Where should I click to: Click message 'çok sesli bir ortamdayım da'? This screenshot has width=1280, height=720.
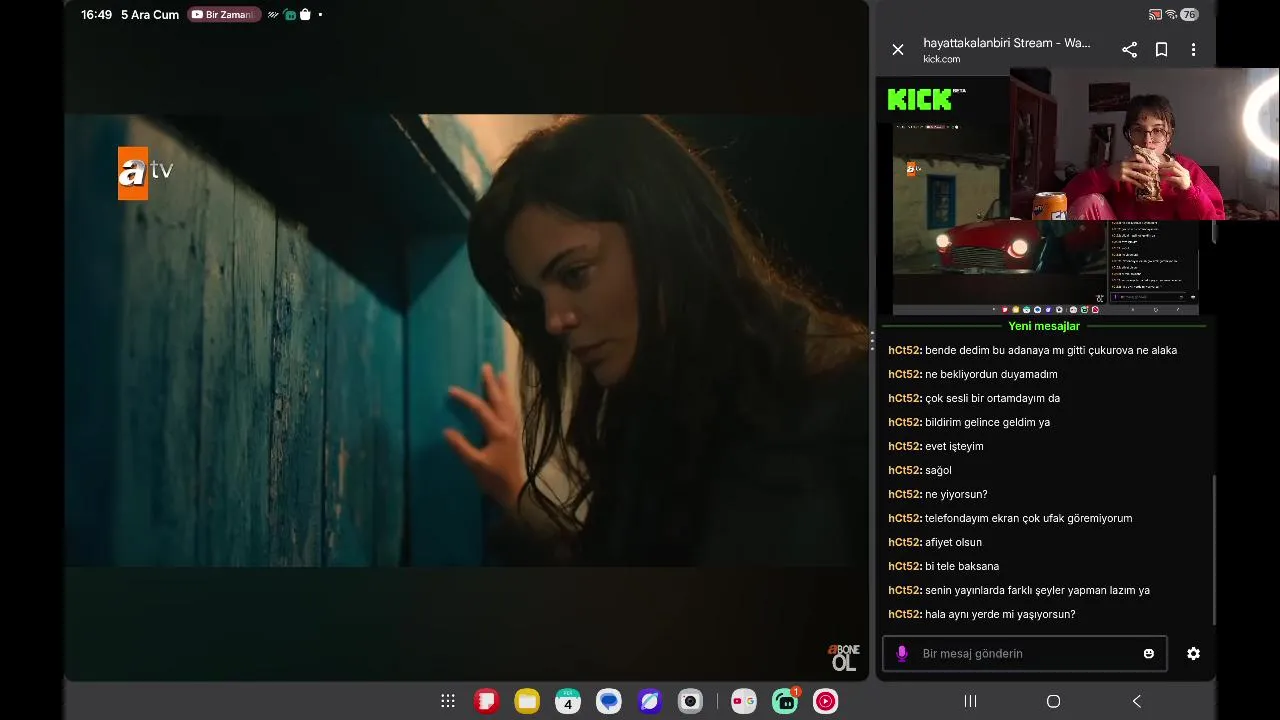pos(992,398)
